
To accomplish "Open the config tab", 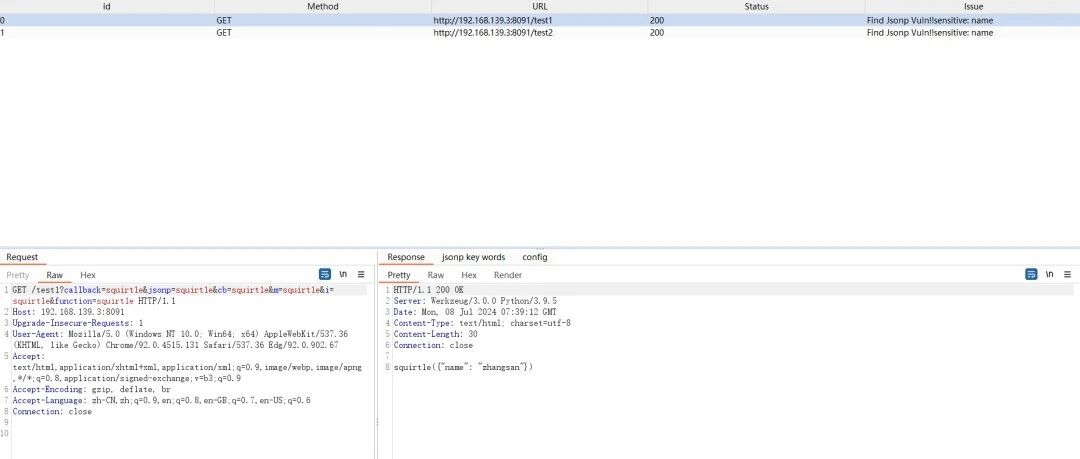I will click(x=534, y=257).
